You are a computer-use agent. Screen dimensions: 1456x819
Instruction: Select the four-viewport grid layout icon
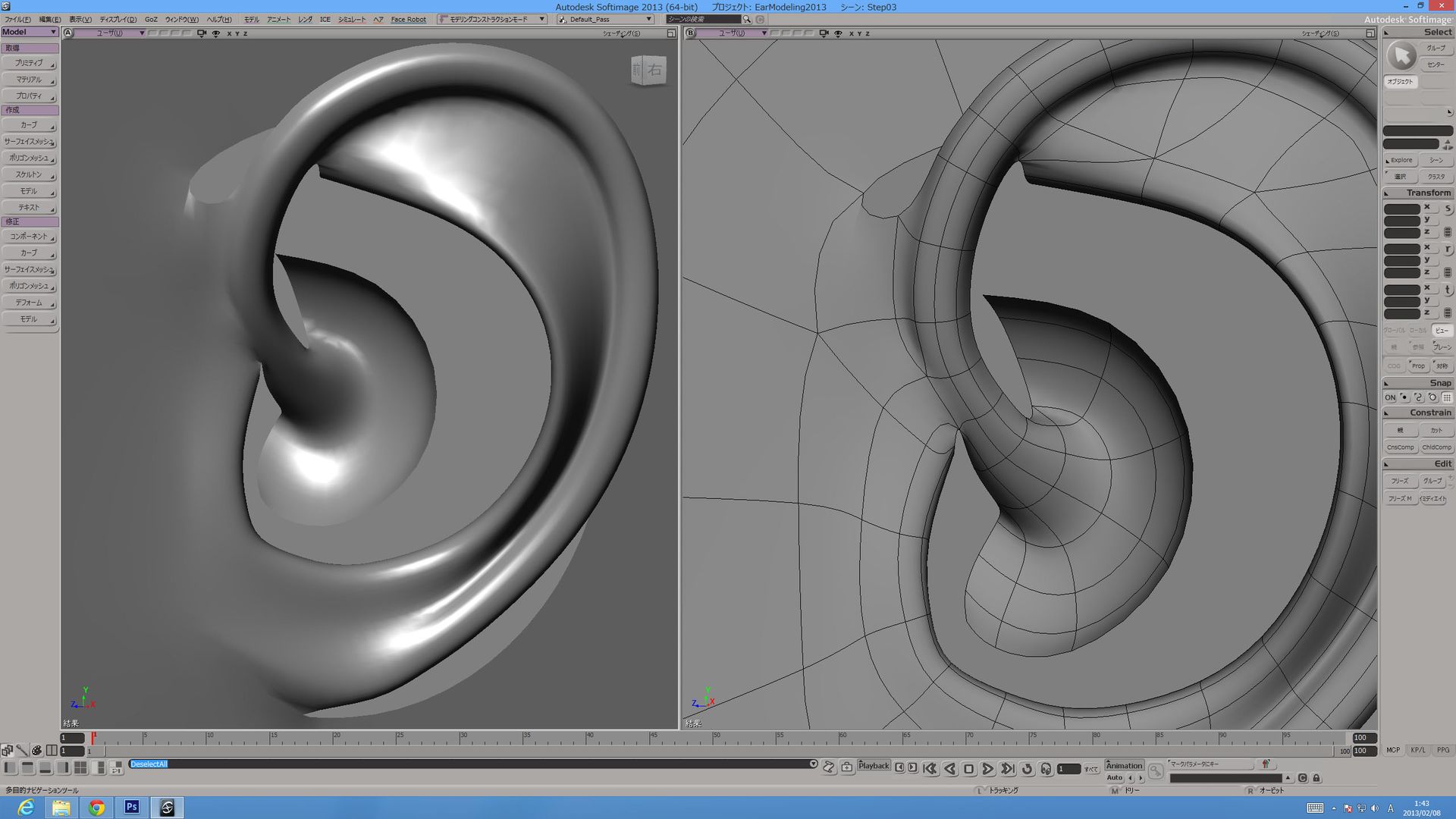80,767
